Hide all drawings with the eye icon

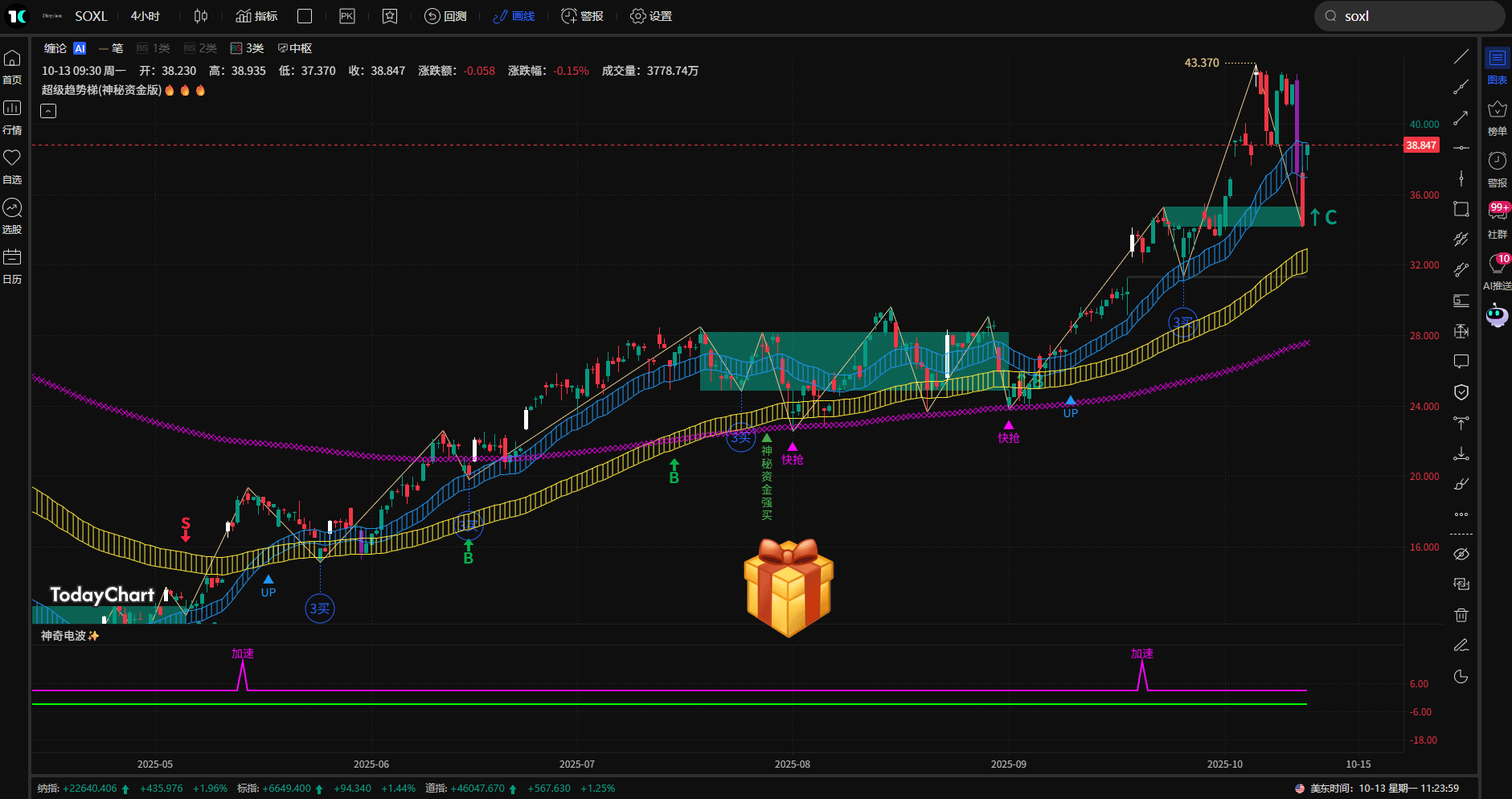point(1461,553)
